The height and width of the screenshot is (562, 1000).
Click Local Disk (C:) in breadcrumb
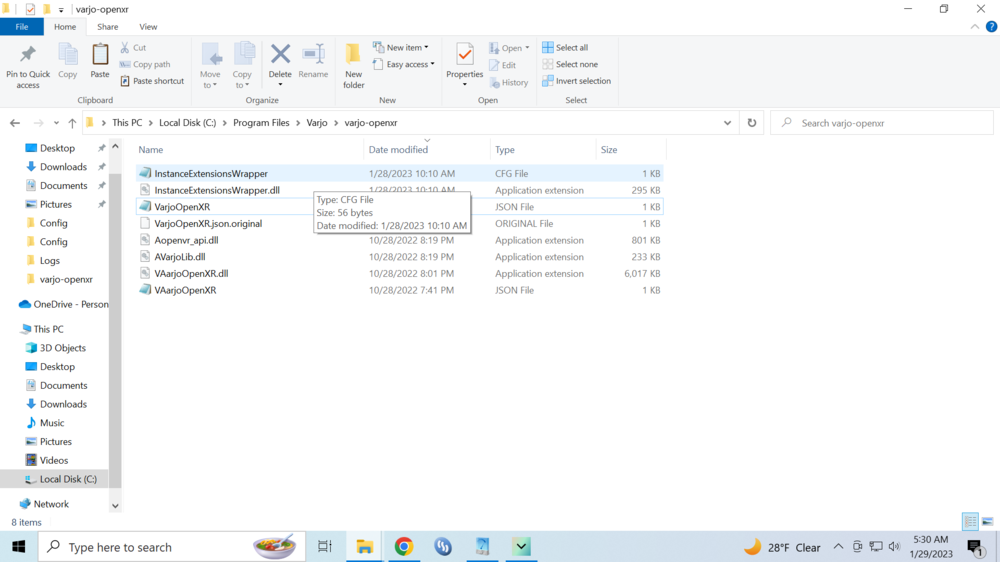click(x=188, y=122)
